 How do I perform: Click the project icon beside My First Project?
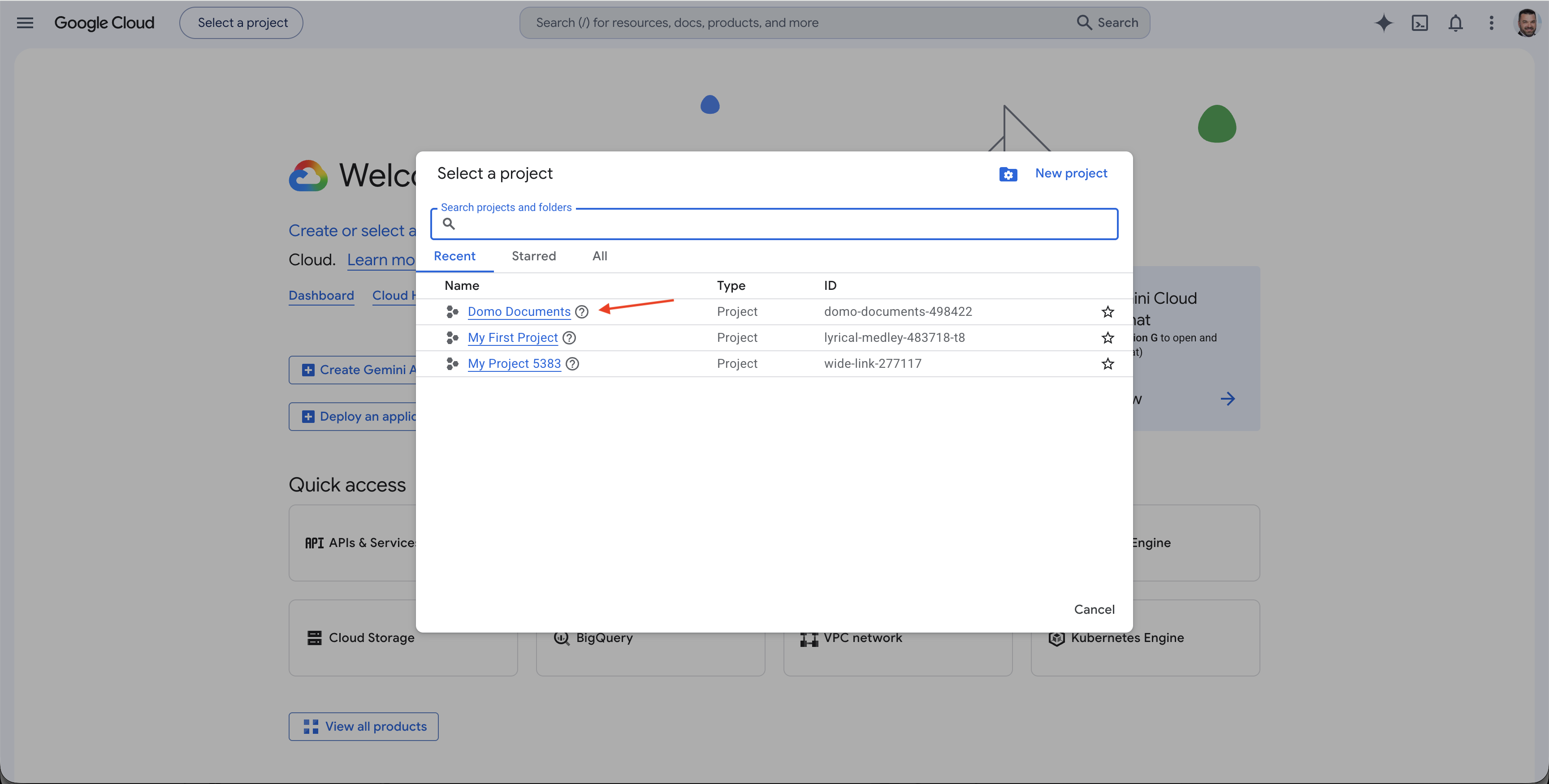[452, 338]
